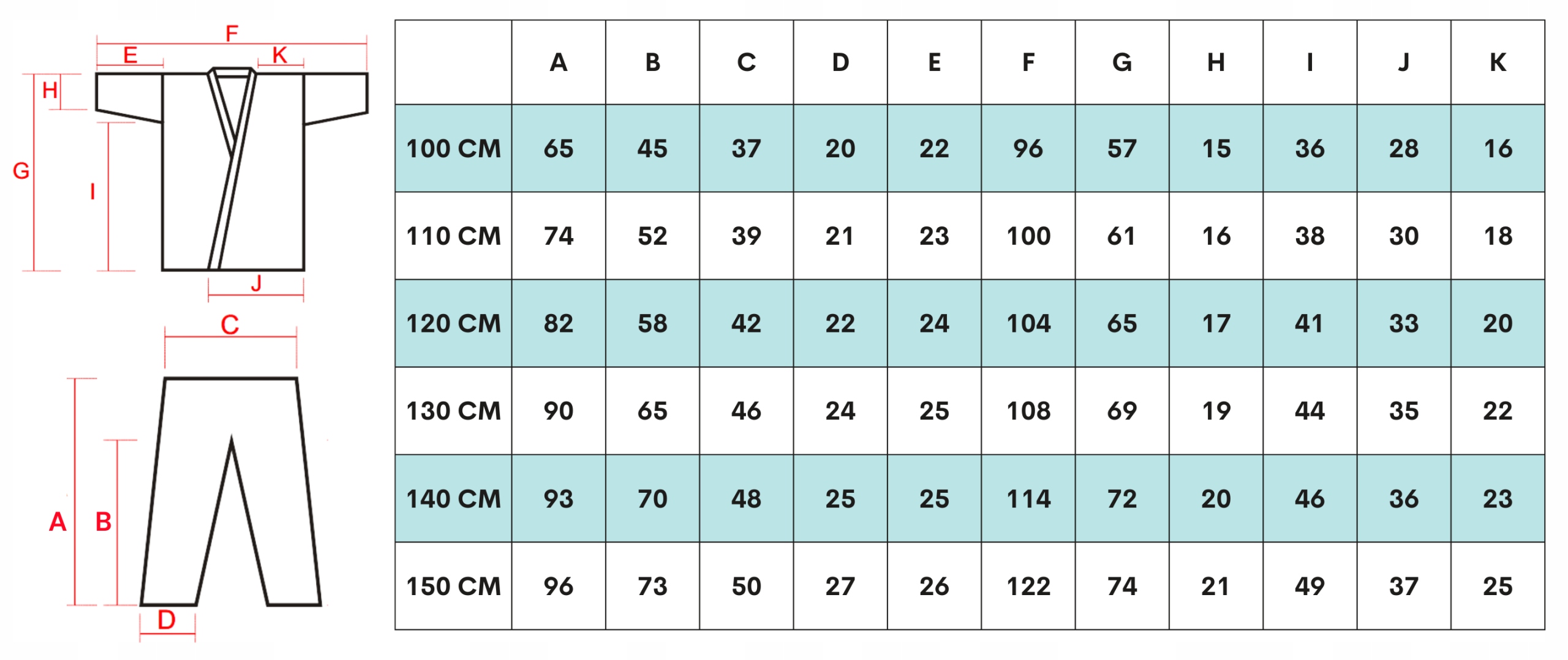Screen dimensions: 1568x660
Task: Click the red H label near sleeve
Action: (x=50, y=91)
